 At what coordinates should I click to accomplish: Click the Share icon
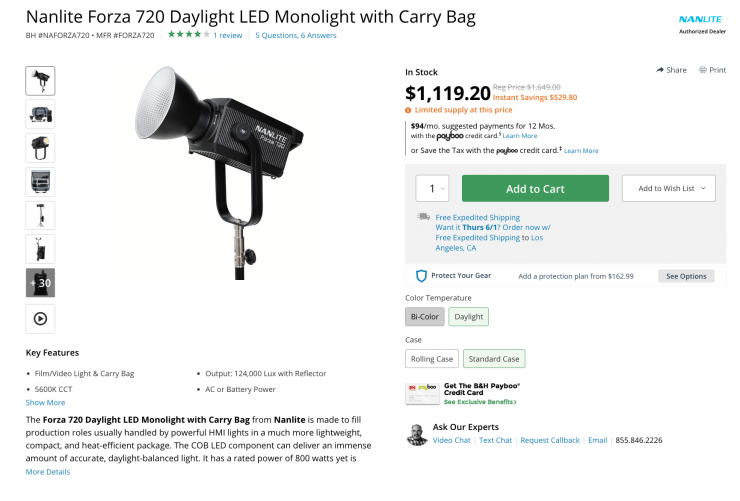coord(660,70)
